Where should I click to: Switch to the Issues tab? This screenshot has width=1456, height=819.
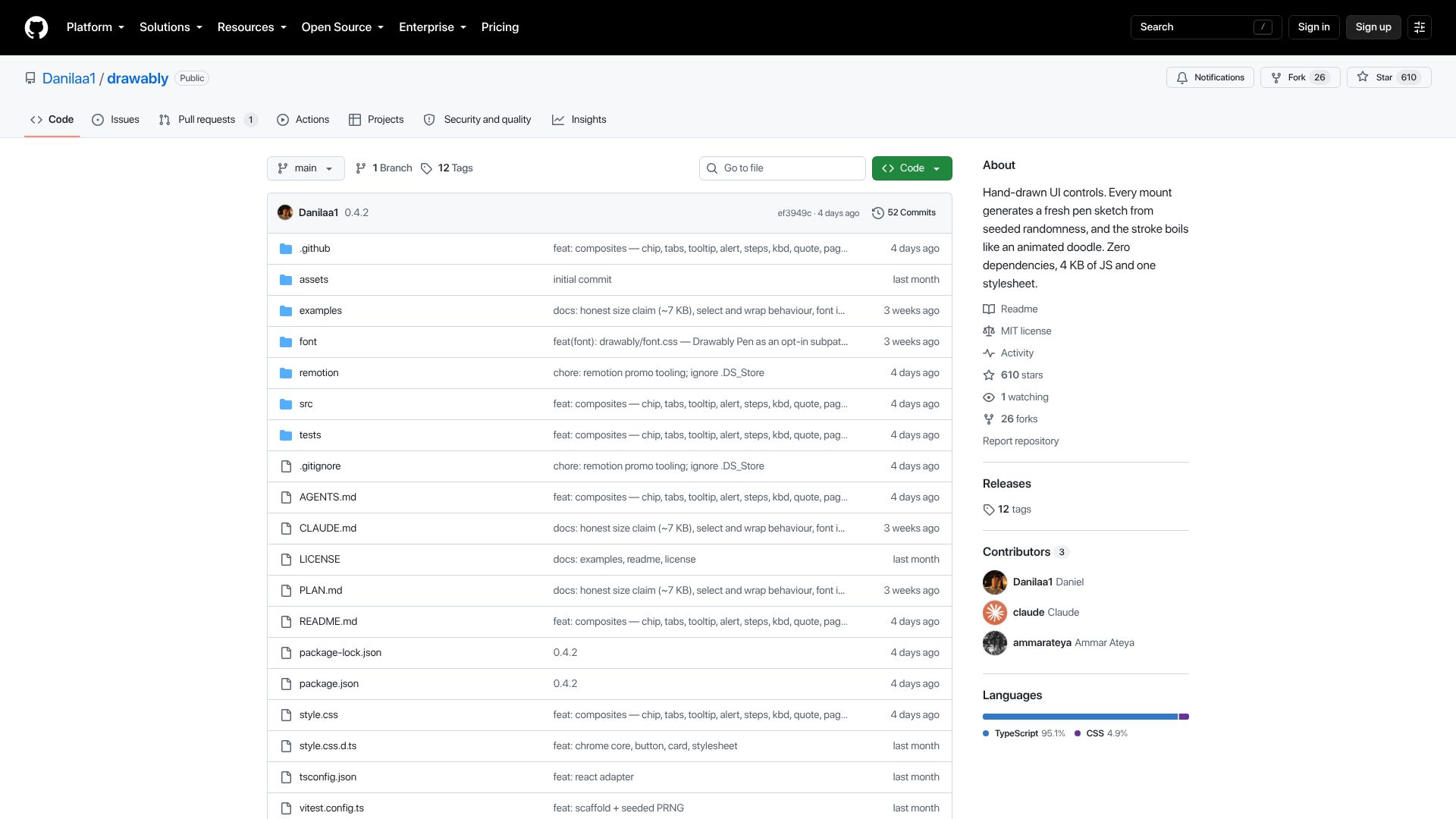[115, 120]
